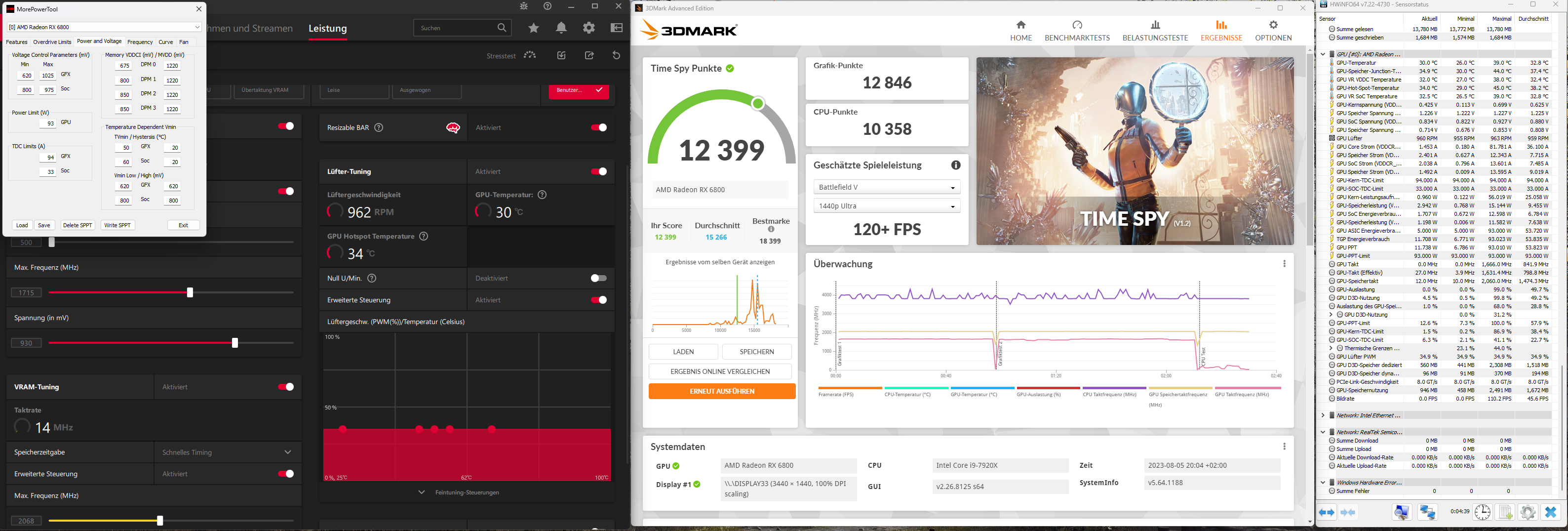
Task: Click the info icon beside Geschätzte Spieleleistung
Action: point(956,165)
